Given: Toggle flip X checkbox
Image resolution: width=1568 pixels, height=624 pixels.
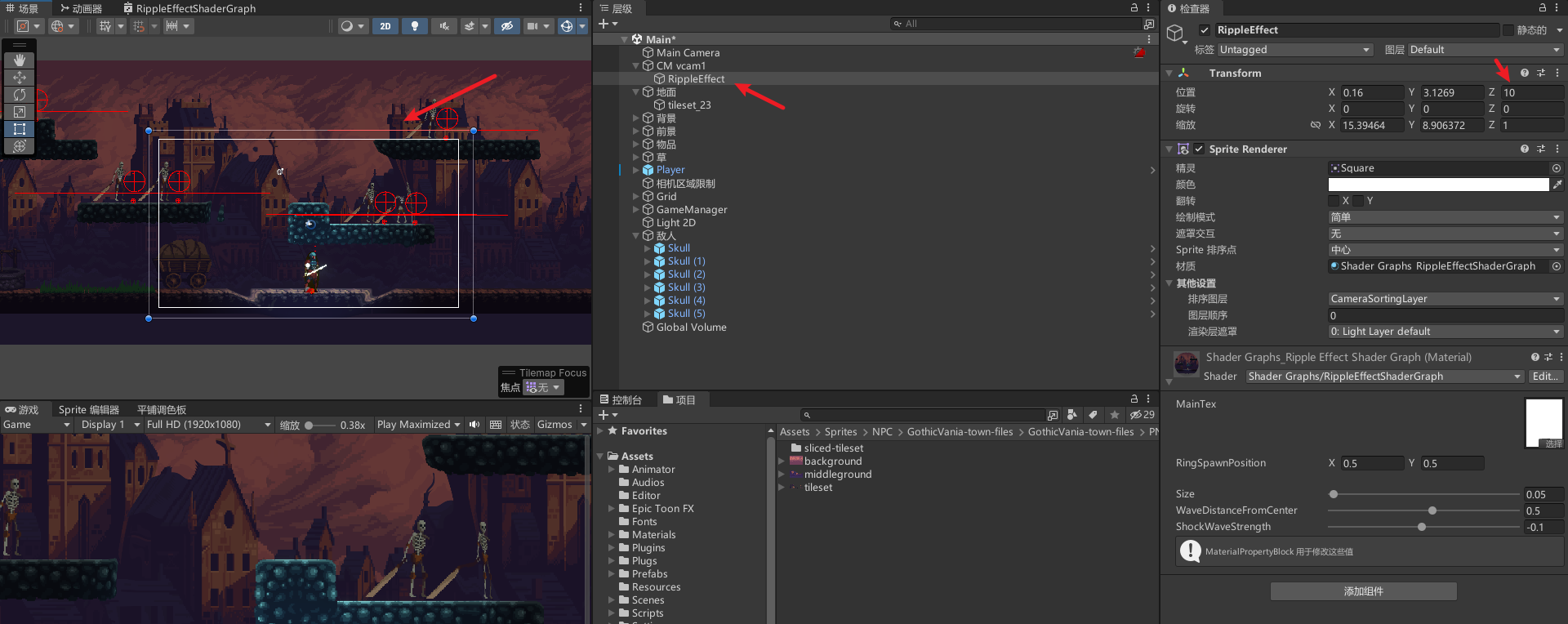Looking at the screenshot, I should tap(1334, 201).
